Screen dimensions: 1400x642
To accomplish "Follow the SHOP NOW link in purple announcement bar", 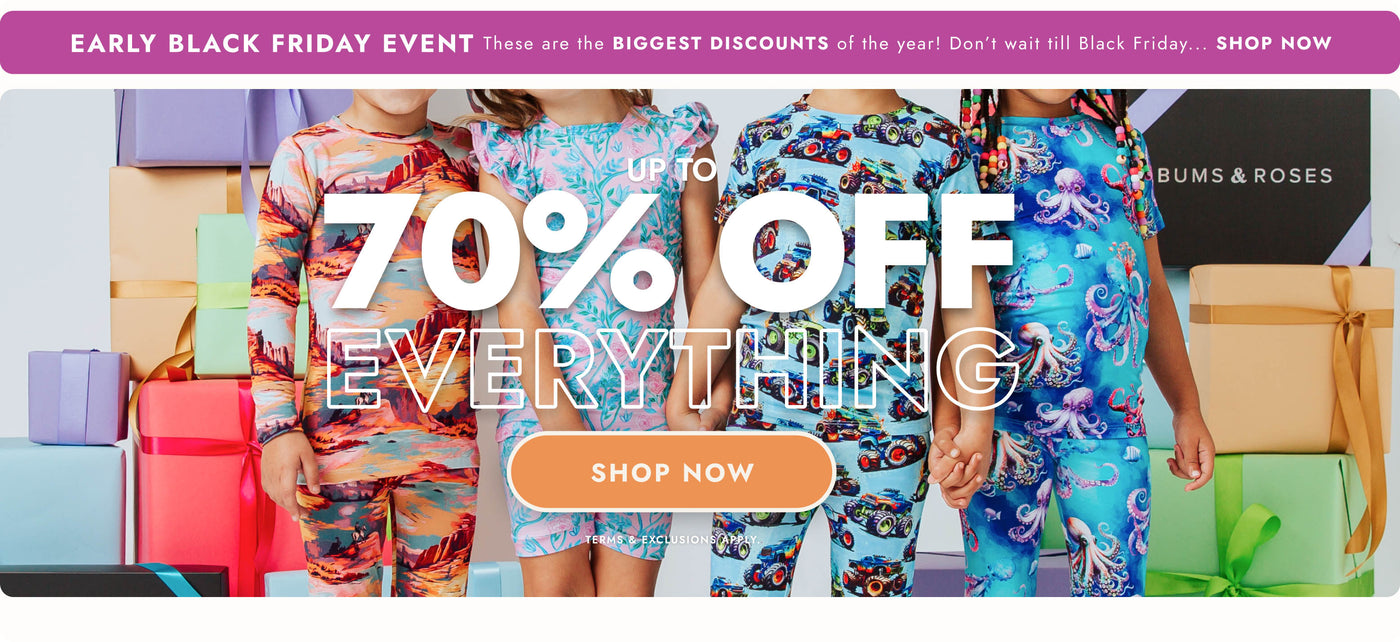I will tap(1274, 43).
